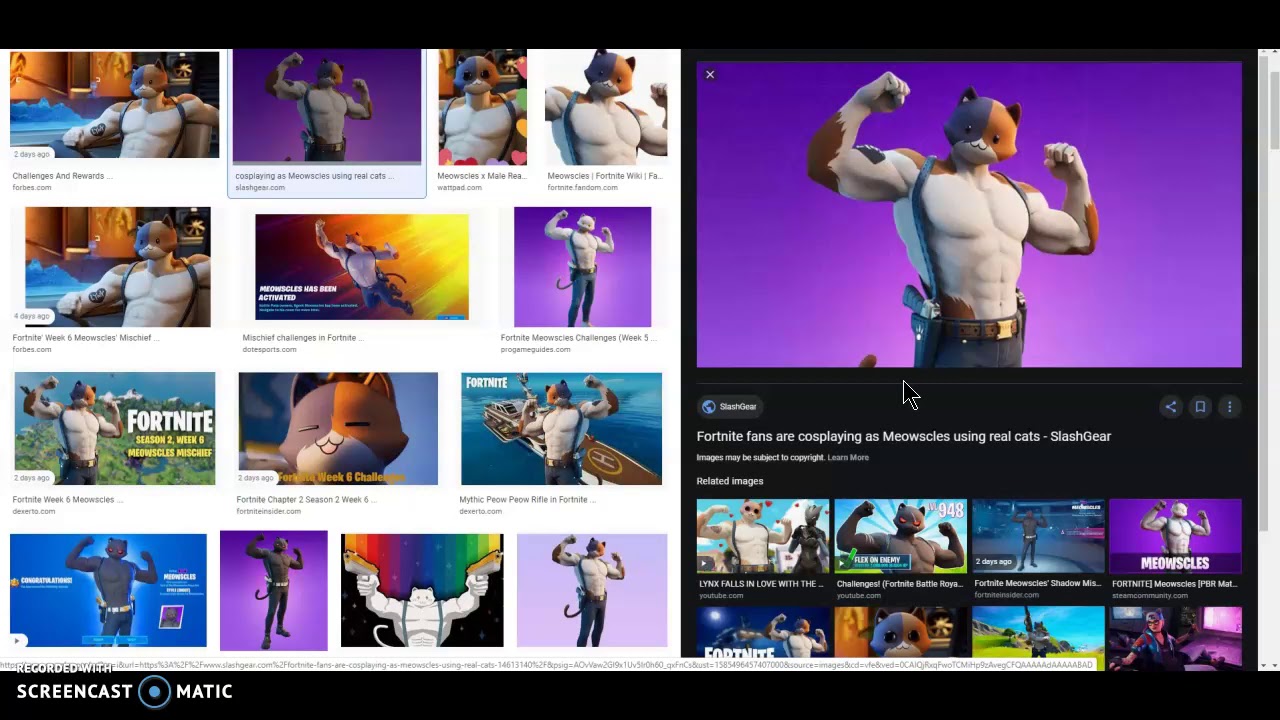Image resolution: width=1280 pixels, height=720 pixels.
Task: Open related image LYNX FALLS IN LOVE
Action: 762,536
